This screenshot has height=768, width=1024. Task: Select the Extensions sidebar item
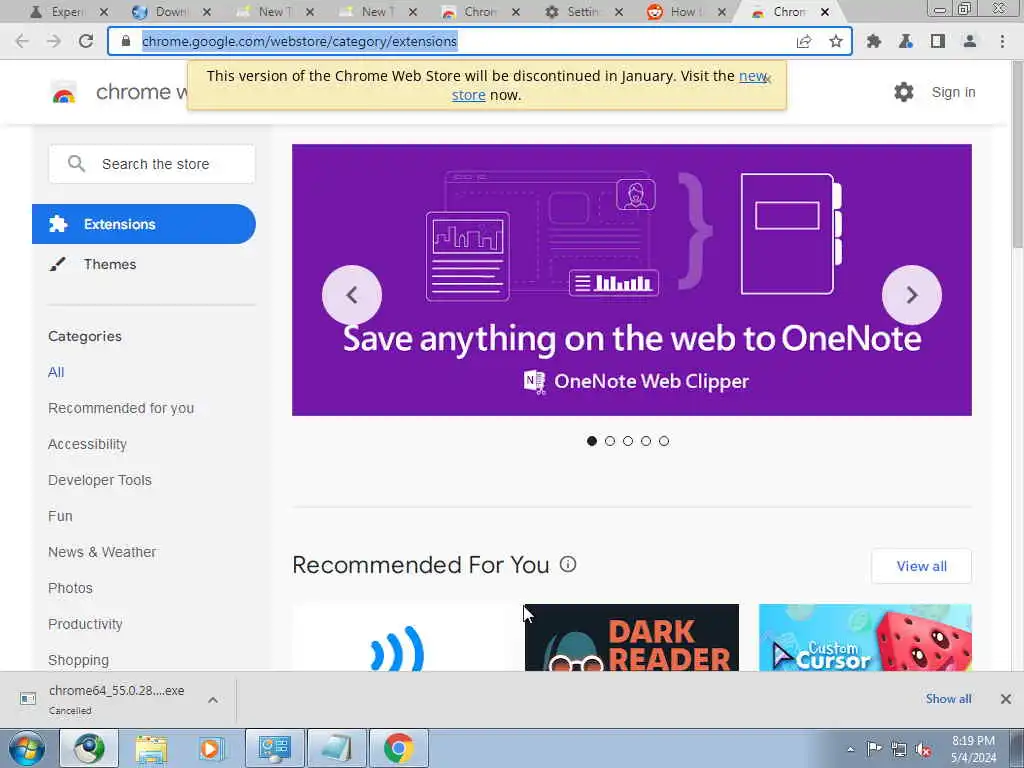[144, 224]
